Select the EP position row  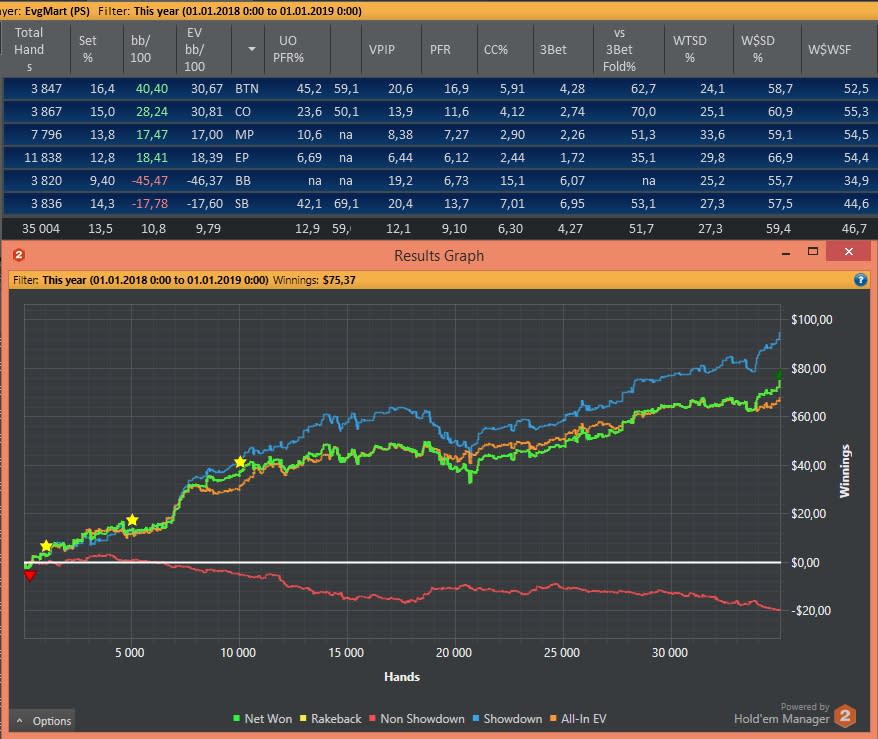[439, 157]
